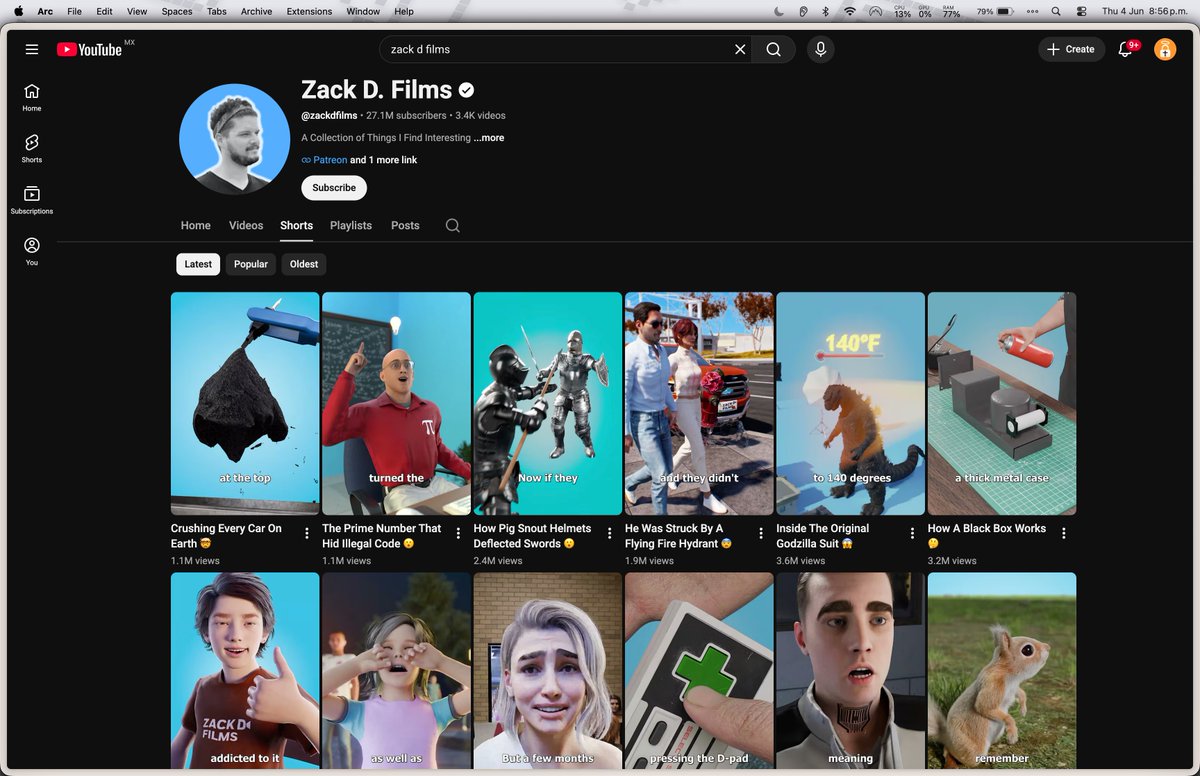Open Subscriptions in the left sidebar
This screenshot has width=1200, height=776.
32,199
